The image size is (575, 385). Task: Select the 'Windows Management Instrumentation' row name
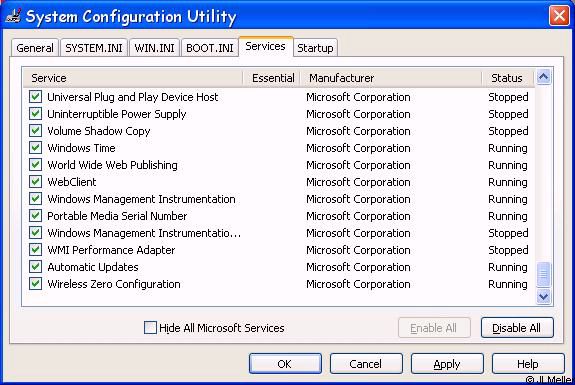click(141, 199)
